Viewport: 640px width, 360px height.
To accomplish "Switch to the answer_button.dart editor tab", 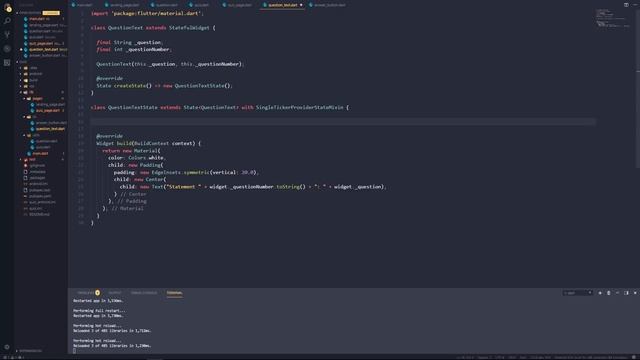I will coord(329,5).
